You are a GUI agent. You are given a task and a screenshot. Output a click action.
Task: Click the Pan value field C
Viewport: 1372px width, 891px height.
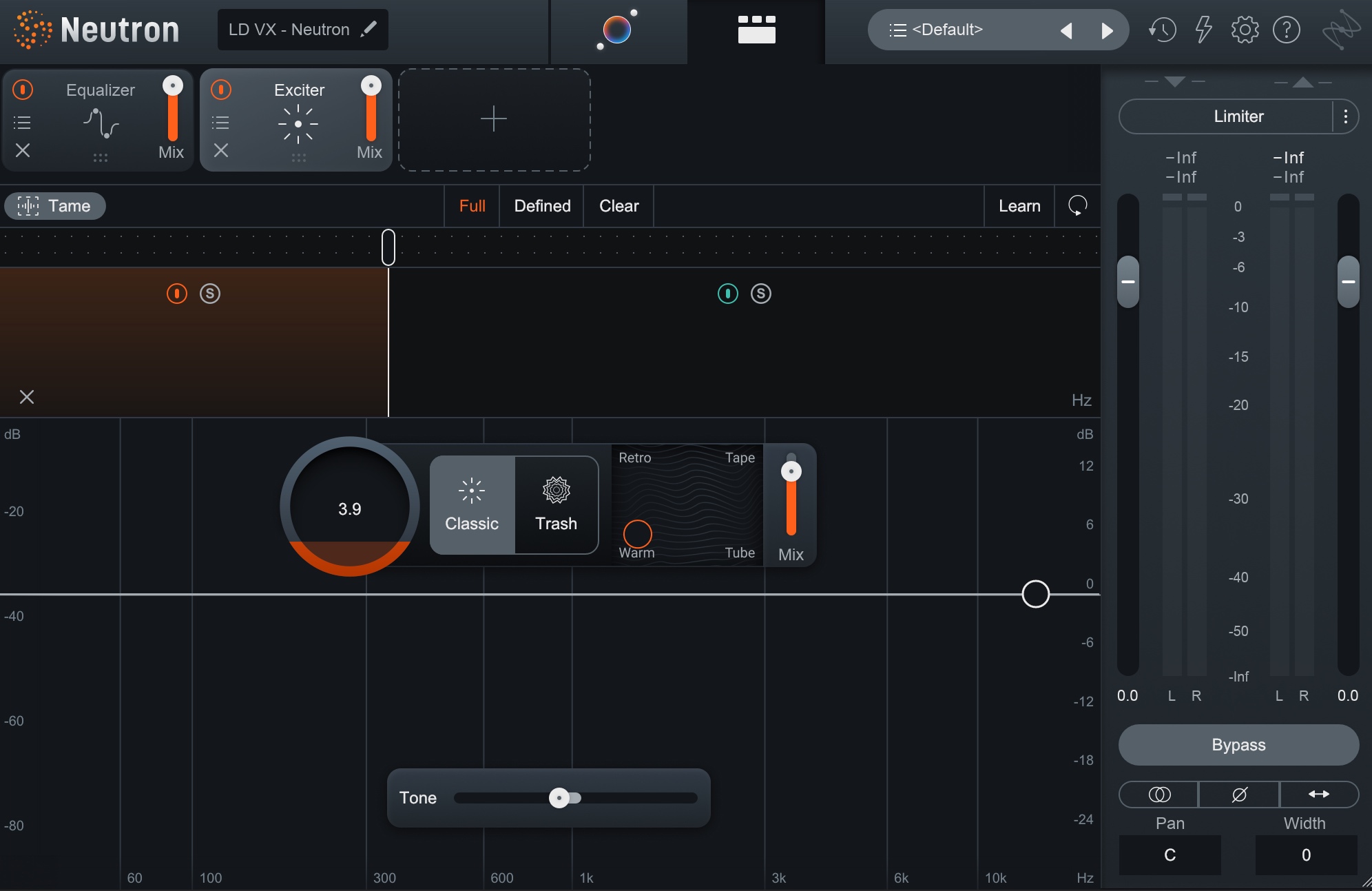tap(1170, 855)
